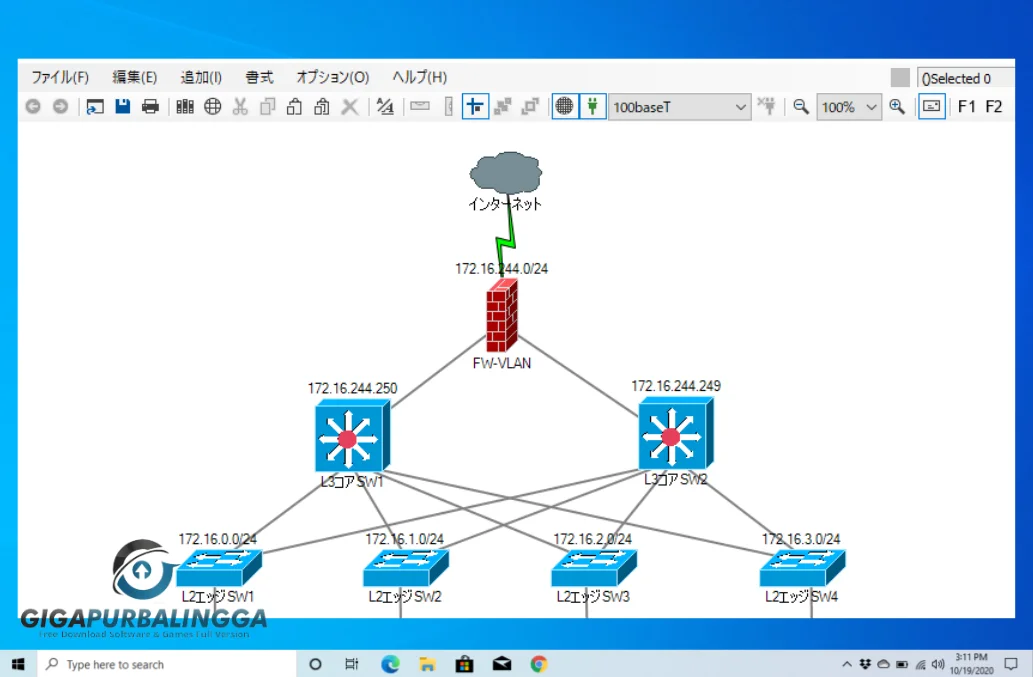Open the 書式 menu
Screen dimensions: 1033x677
(x=259, y=77)
